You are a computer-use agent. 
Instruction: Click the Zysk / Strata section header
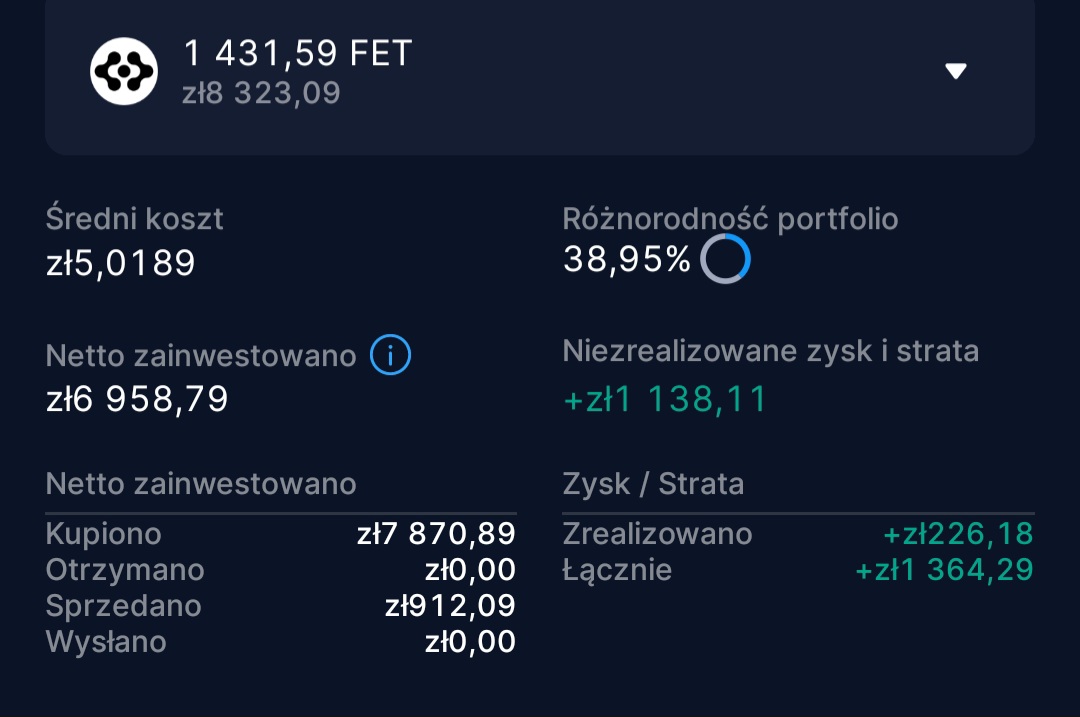point(653,484)
